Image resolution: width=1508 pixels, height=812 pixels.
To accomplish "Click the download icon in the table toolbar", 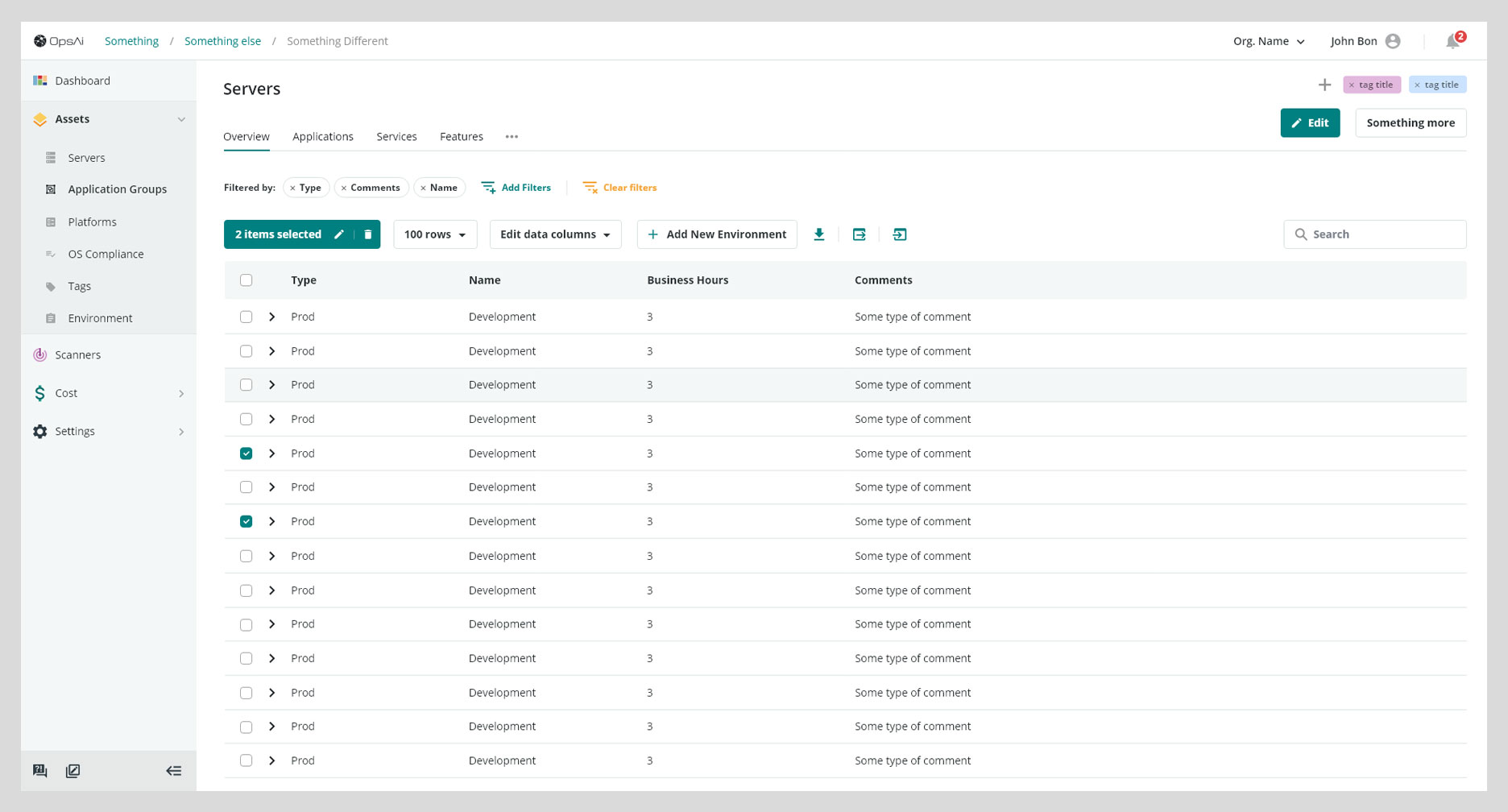I will point(818,234).
